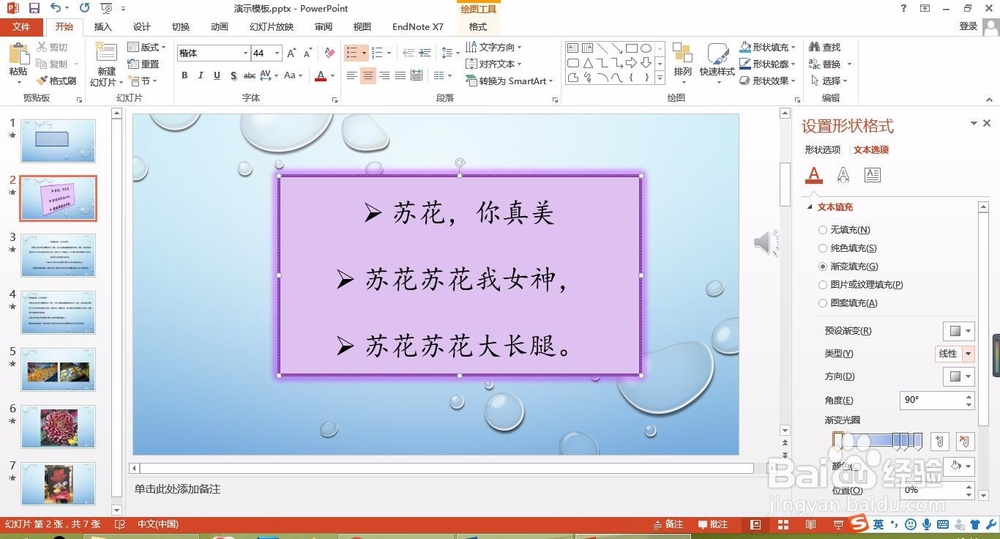1000x539 pixels.
Task: Click Convert to SmartArt button
Action: pos(508,81)
